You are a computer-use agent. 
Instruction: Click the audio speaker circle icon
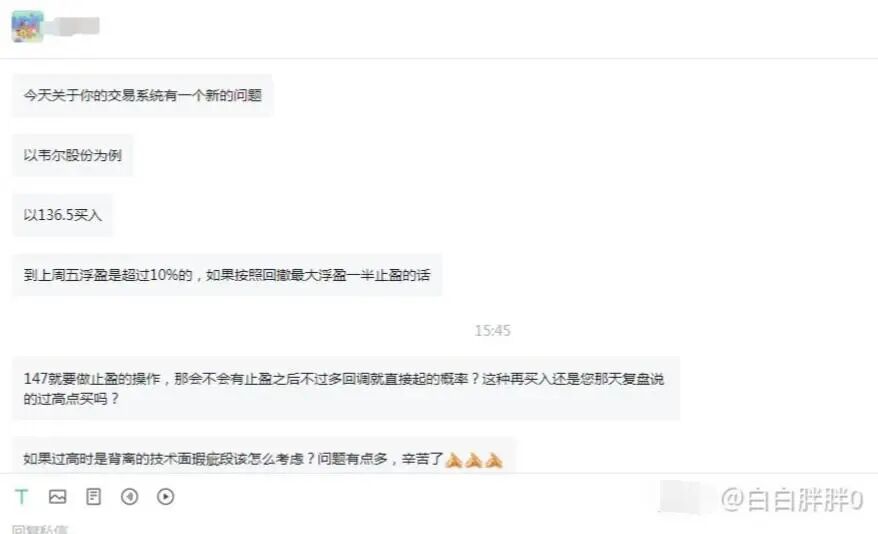(129, 496)
